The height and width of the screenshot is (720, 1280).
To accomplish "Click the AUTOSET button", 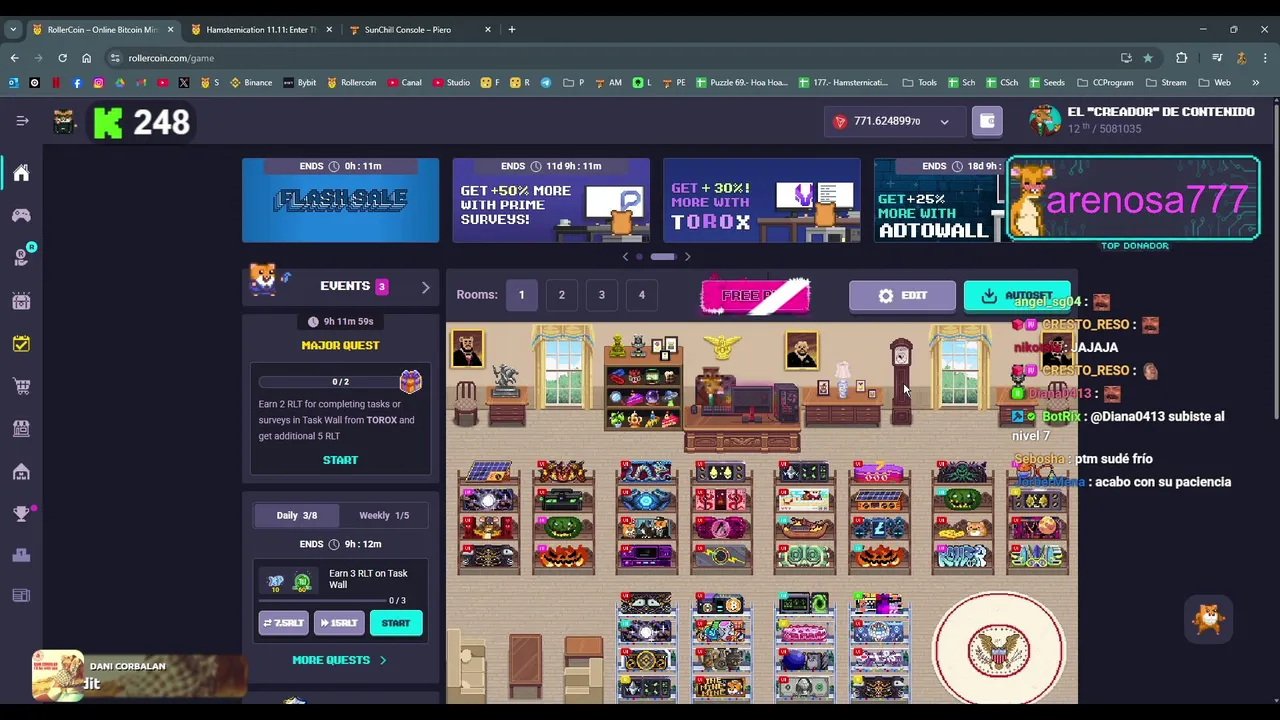I will [1017, 296].
